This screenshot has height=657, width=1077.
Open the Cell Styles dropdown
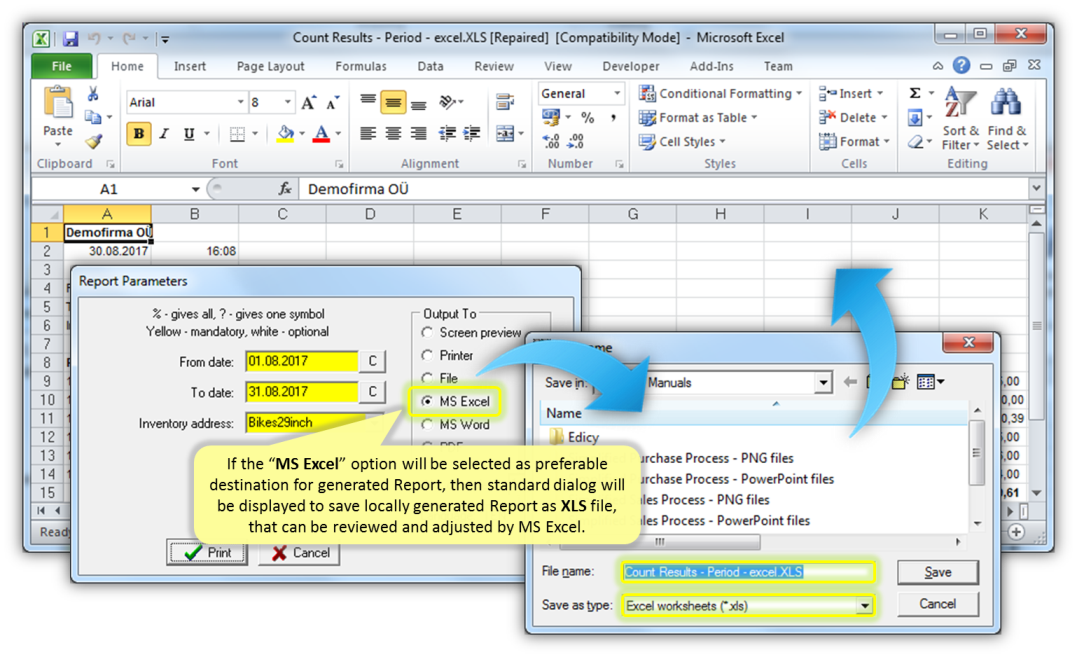tap(682, 141)
